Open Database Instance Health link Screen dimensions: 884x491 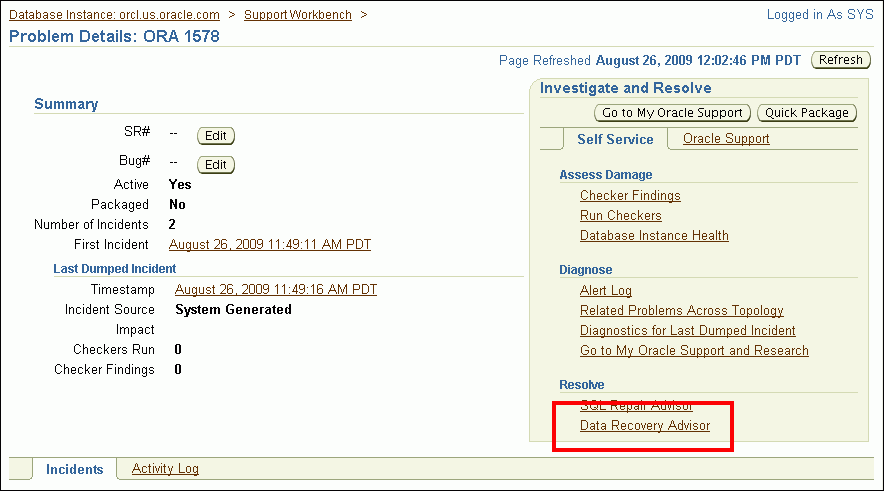click(x=654, y=236)
